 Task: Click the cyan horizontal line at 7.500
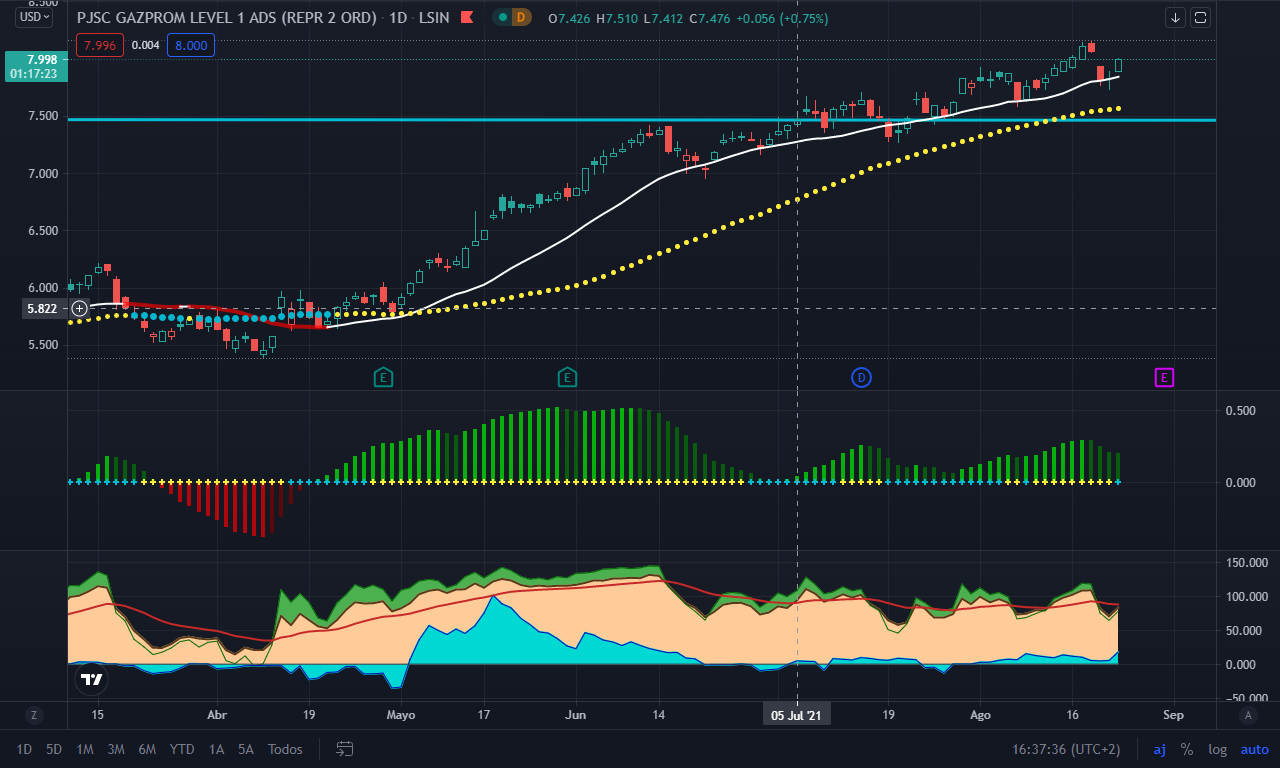(640, 120)
